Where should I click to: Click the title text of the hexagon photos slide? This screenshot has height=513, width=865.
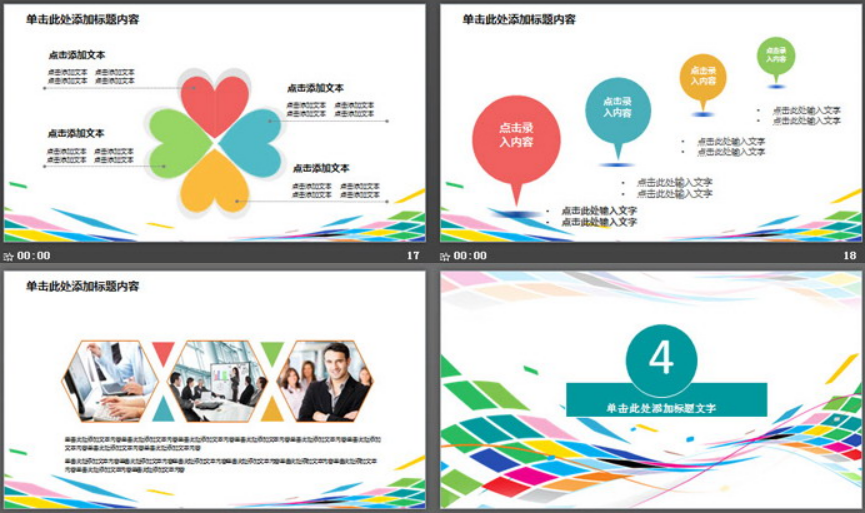point(82,287)
